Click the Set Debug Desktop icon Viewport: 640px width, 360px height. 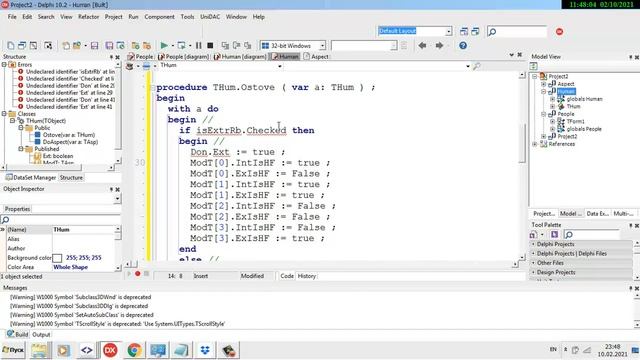475,31
